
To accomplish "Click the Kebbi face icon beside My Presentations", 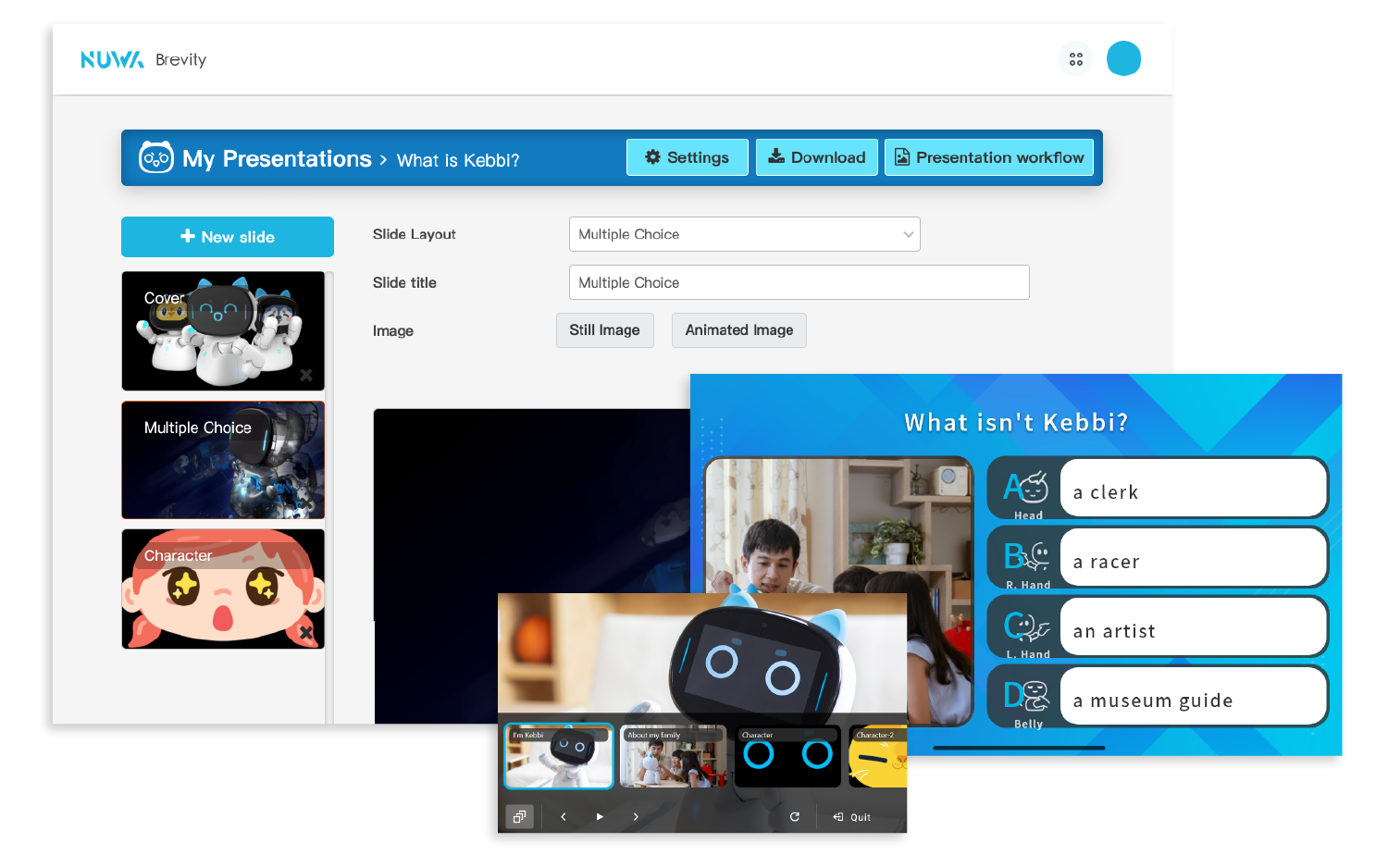I will (155, 157).
